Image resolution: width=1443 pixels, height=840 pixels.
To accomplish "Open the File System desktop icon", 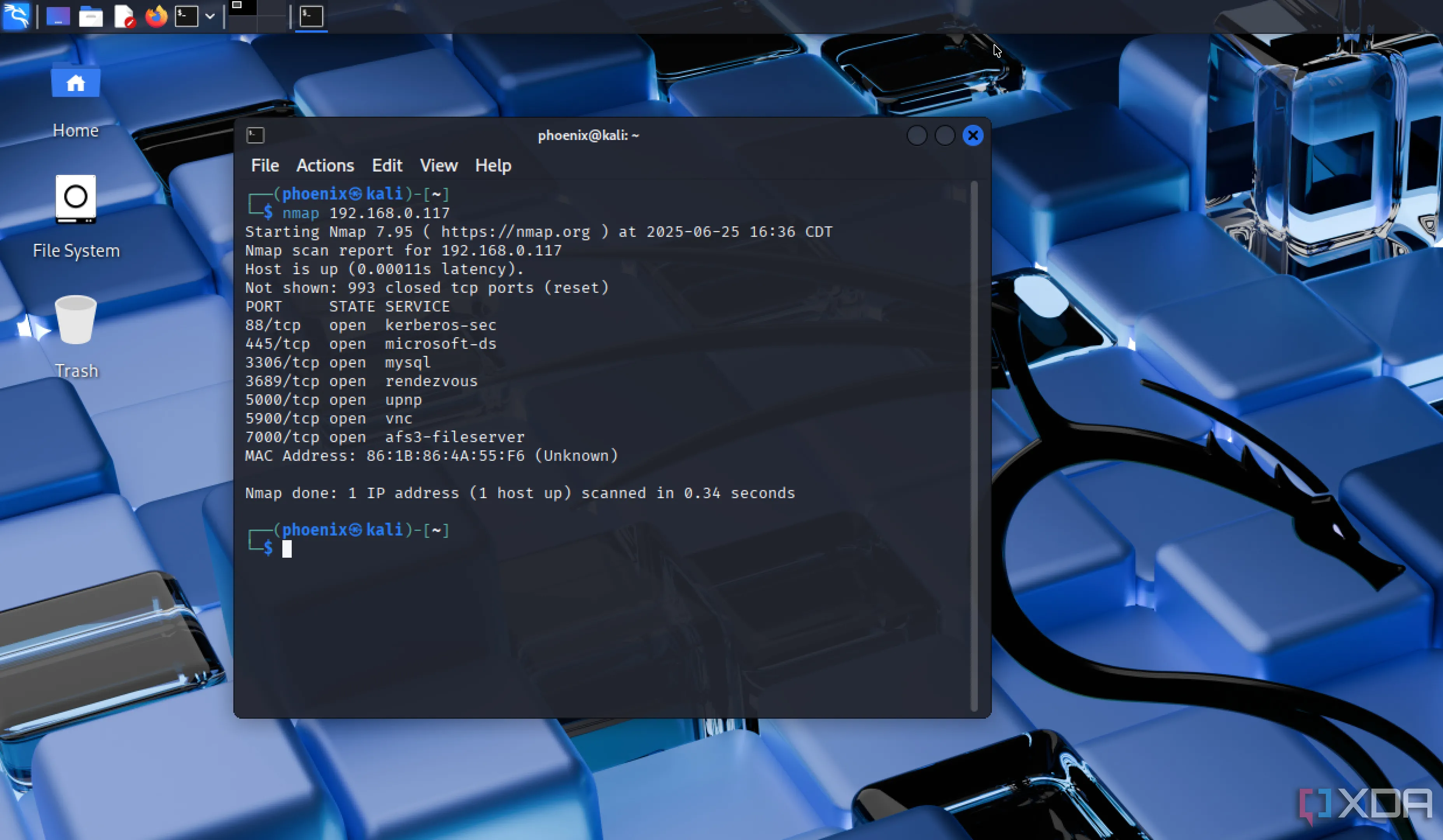I will [75, 198].
